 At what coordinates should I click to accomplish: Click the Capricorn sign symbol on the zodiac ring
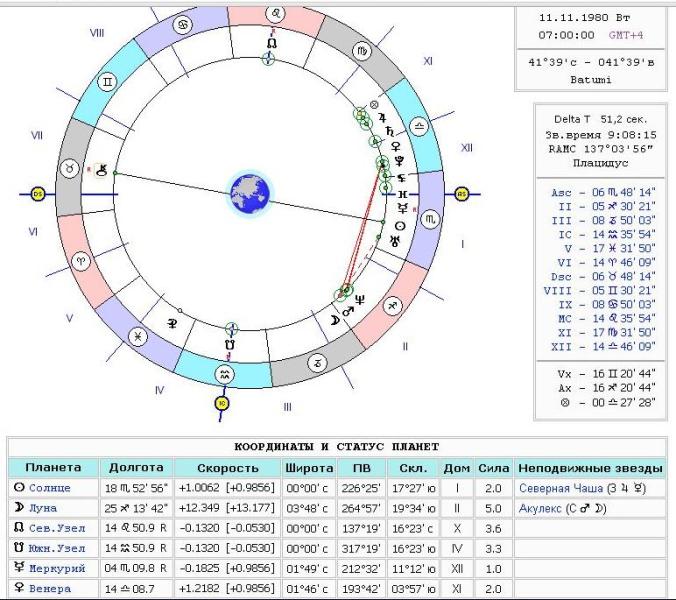point(317,363)
